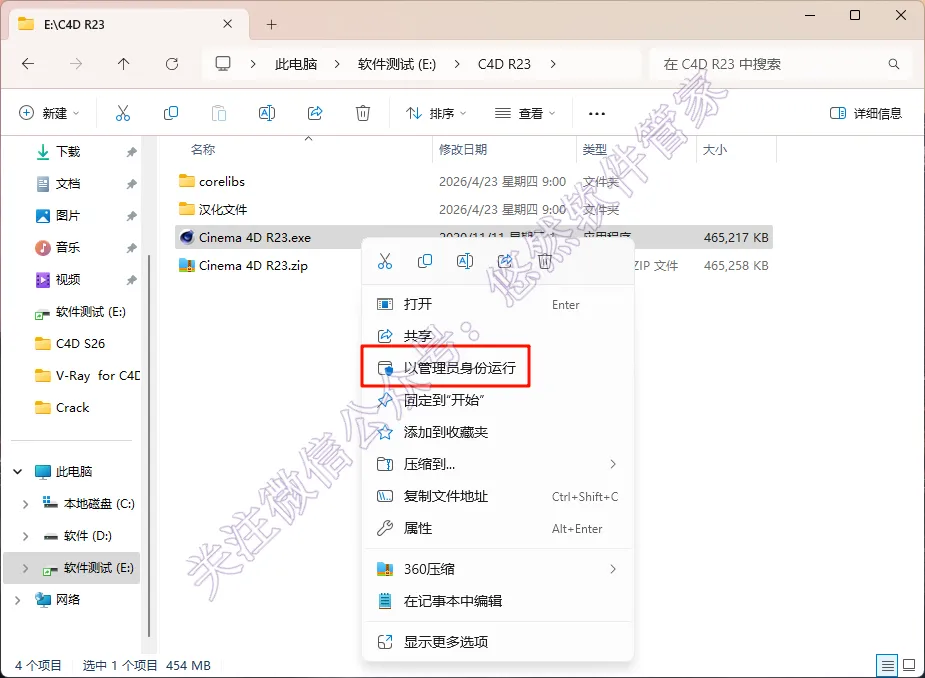Open the 查看 (View) dropdown

(x=526, y=113)
